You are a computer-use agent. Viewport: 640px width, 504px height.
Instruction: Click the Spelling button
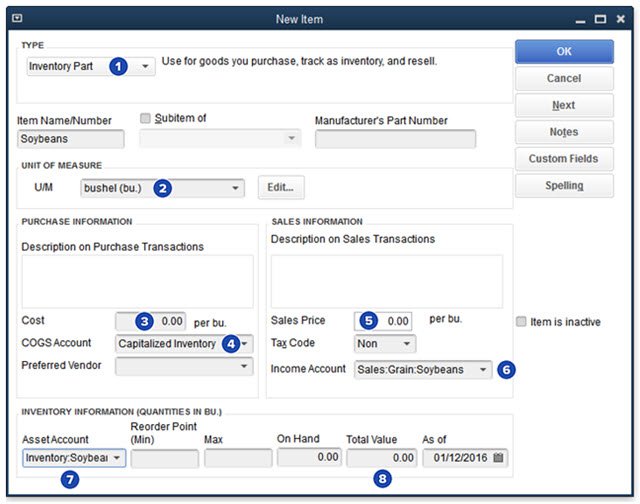564,185
